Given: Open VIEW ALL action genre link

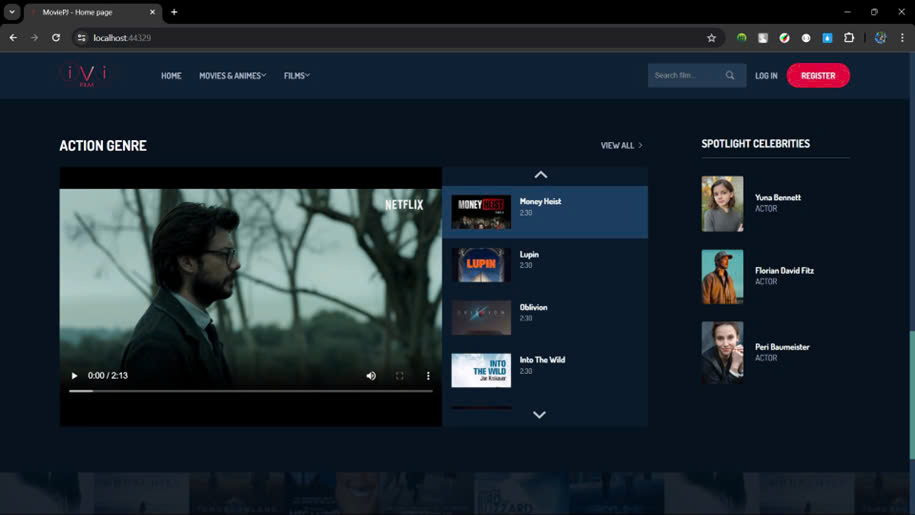Looking at the screenshot, I should click(621, 145).
